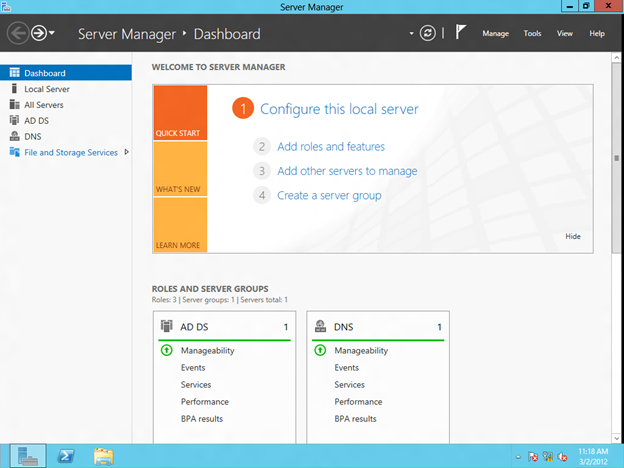This screenshot has width=624, height=468.
Task: Click green Manageability status icon in AD DS
Action: (x=166, y=351)
